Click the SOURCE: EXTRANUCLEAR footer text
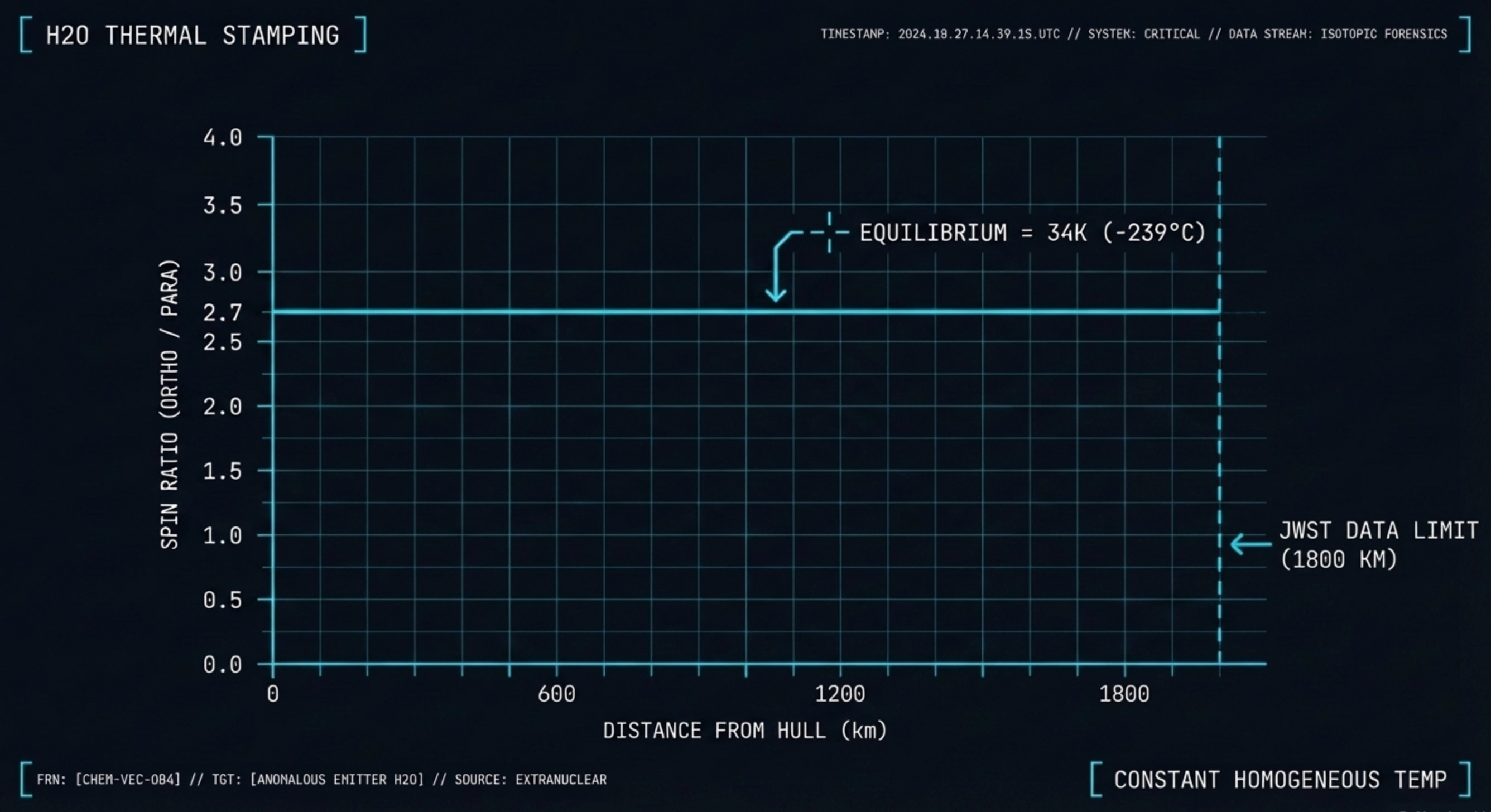This screenshot has height=812, width=1491. tap(530, 780)
